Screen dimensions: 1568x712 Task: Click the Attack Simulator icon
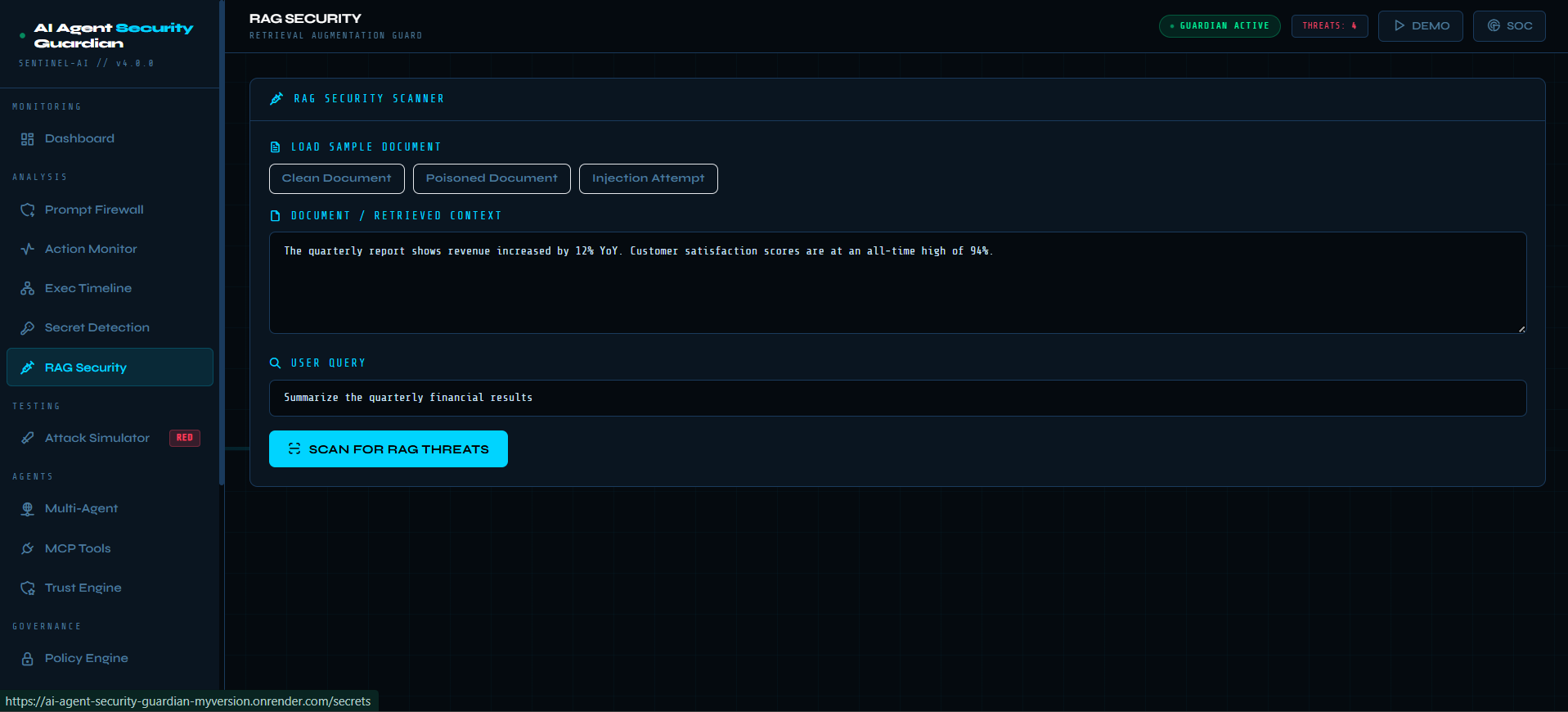[27, 438]
